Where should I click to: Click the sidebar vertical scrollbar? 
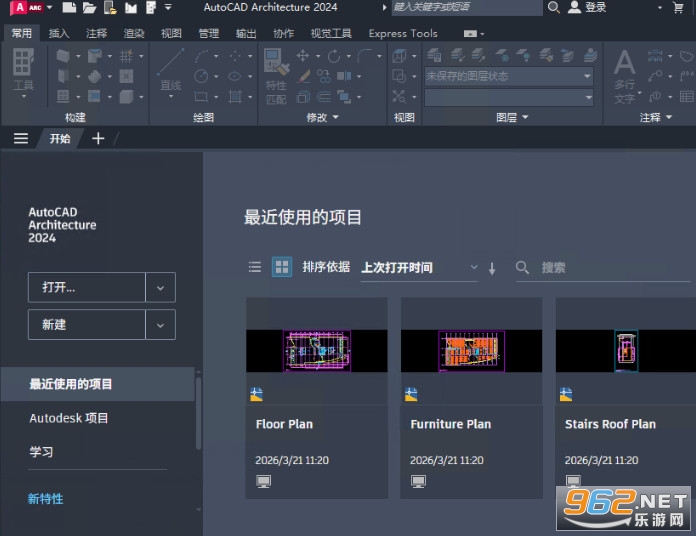(x=198, y=413)
